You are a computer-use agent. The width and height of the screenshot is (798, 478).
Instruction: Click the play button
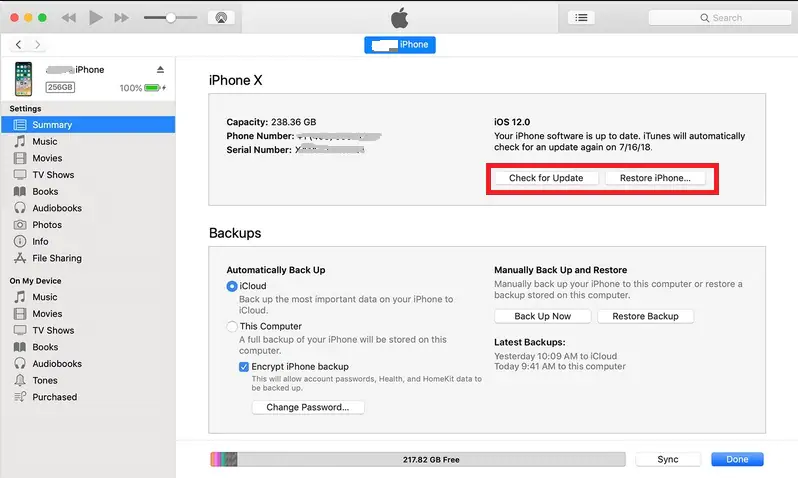point(95,18)
